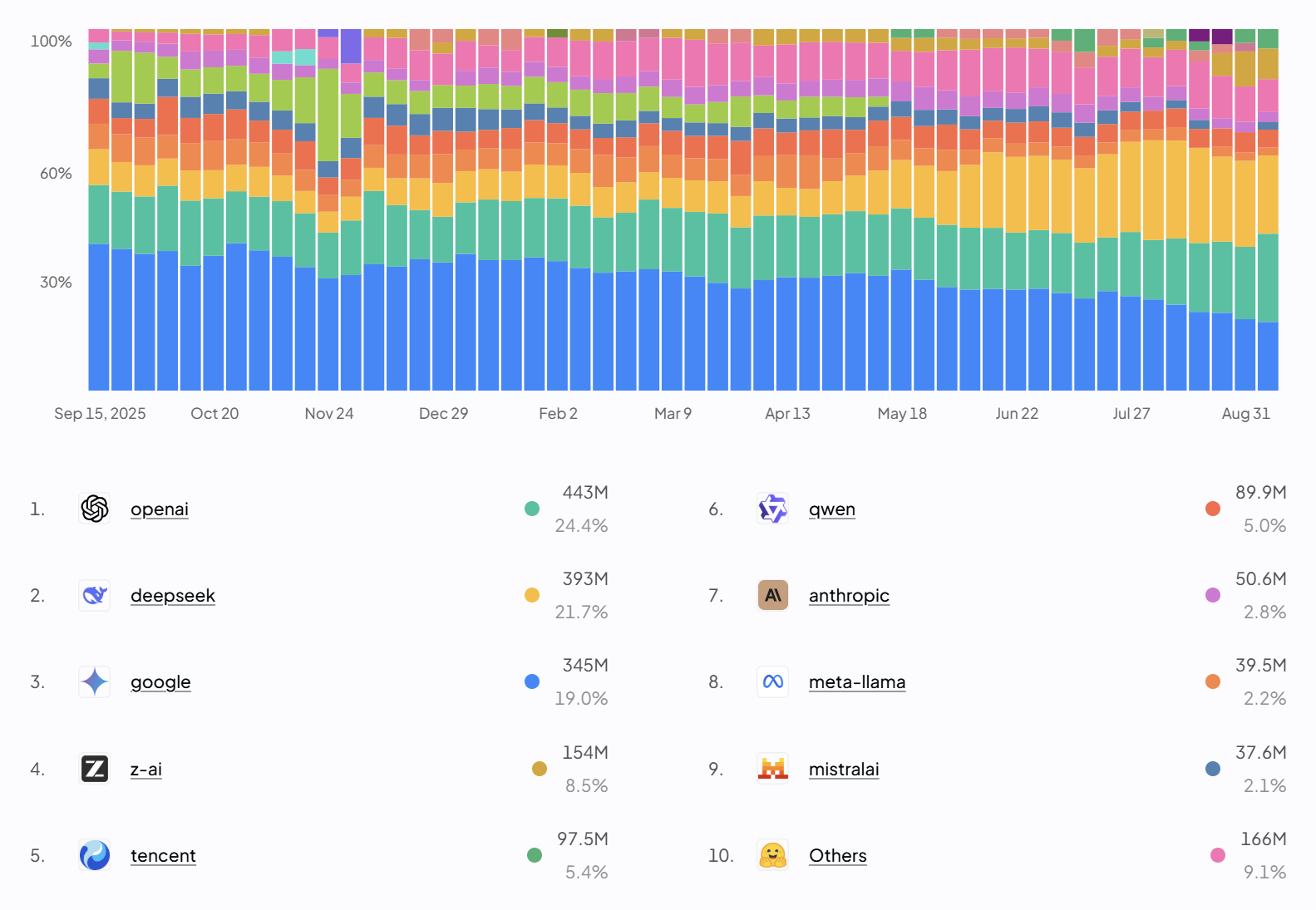Click the Meta infinity logo icon
The height and width of the screenshot is (910, 1316).
773,681
